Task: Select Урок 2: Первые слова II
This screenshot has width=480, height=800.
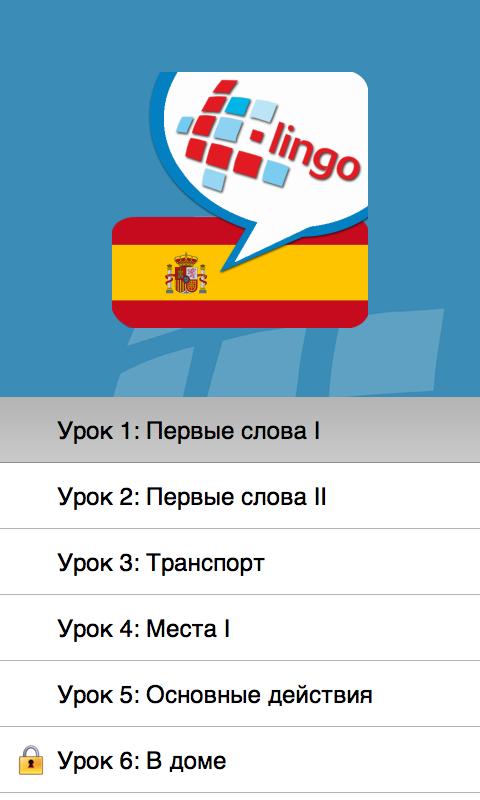Action: 240,496
